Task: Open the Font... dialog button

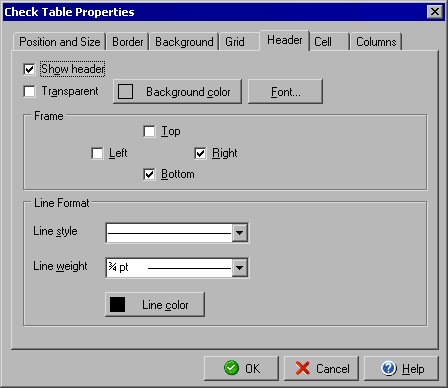Action: pyautogui.click(x=285, y=91)
